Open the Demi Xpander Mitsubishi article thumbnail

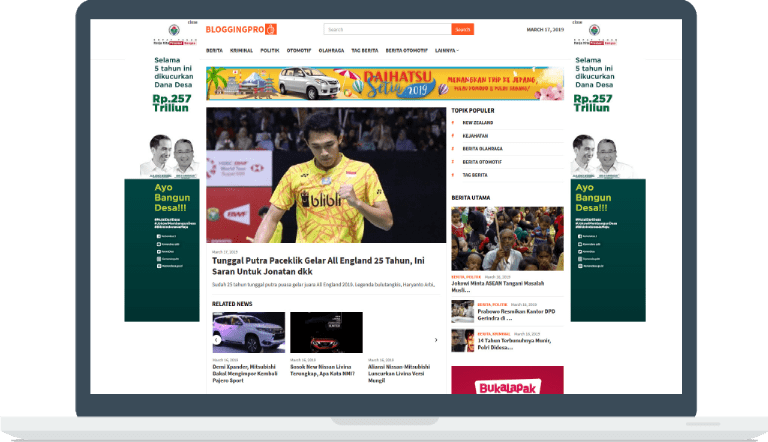coord(248,332)
